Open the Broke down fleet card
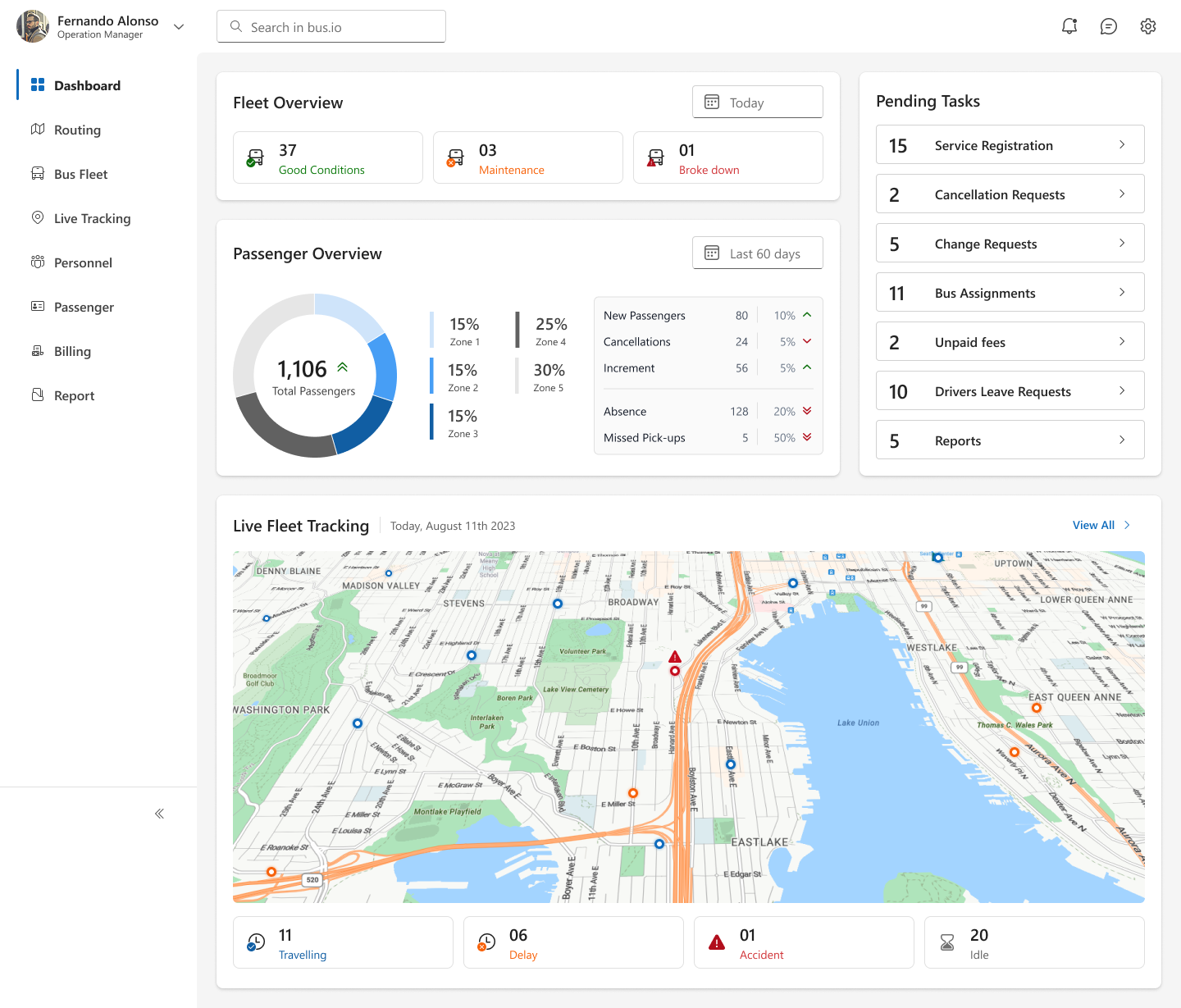The width and height of the screenshot is (1181, 1008). [728, 157]
